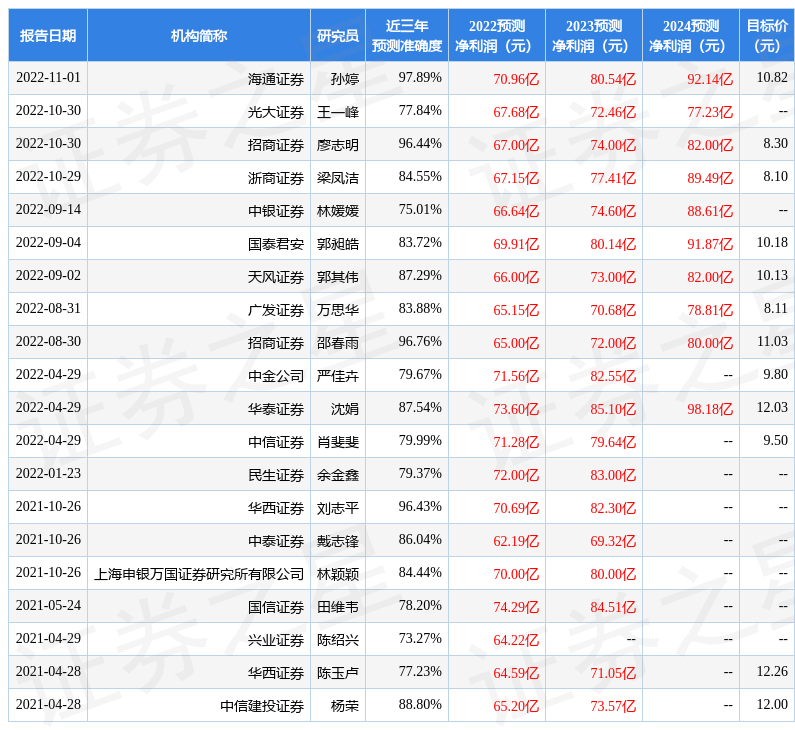Click researcher name 田维韦
This screenshot has width=795, height=730.
point(338,607)
